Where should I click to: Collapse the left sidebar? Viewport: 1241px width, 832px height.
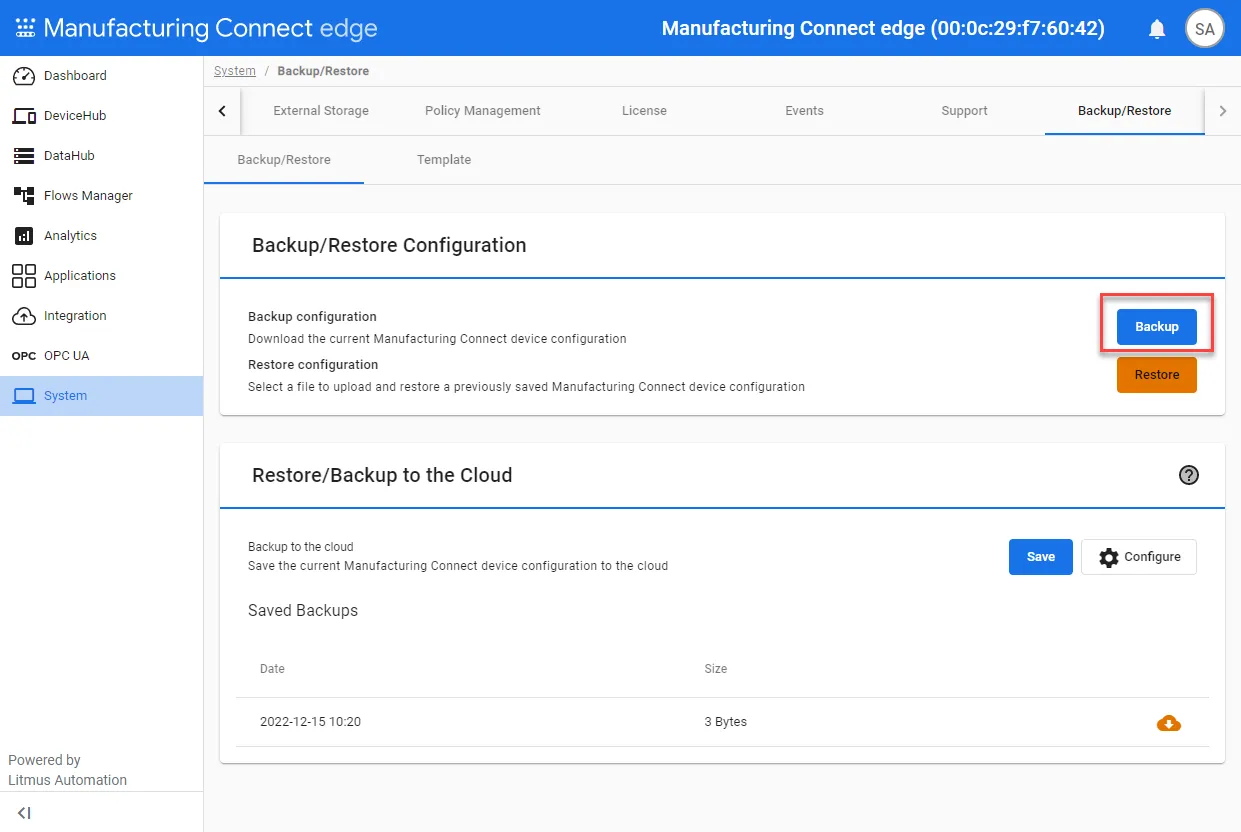pyautogui.click(x=24, y=813)
